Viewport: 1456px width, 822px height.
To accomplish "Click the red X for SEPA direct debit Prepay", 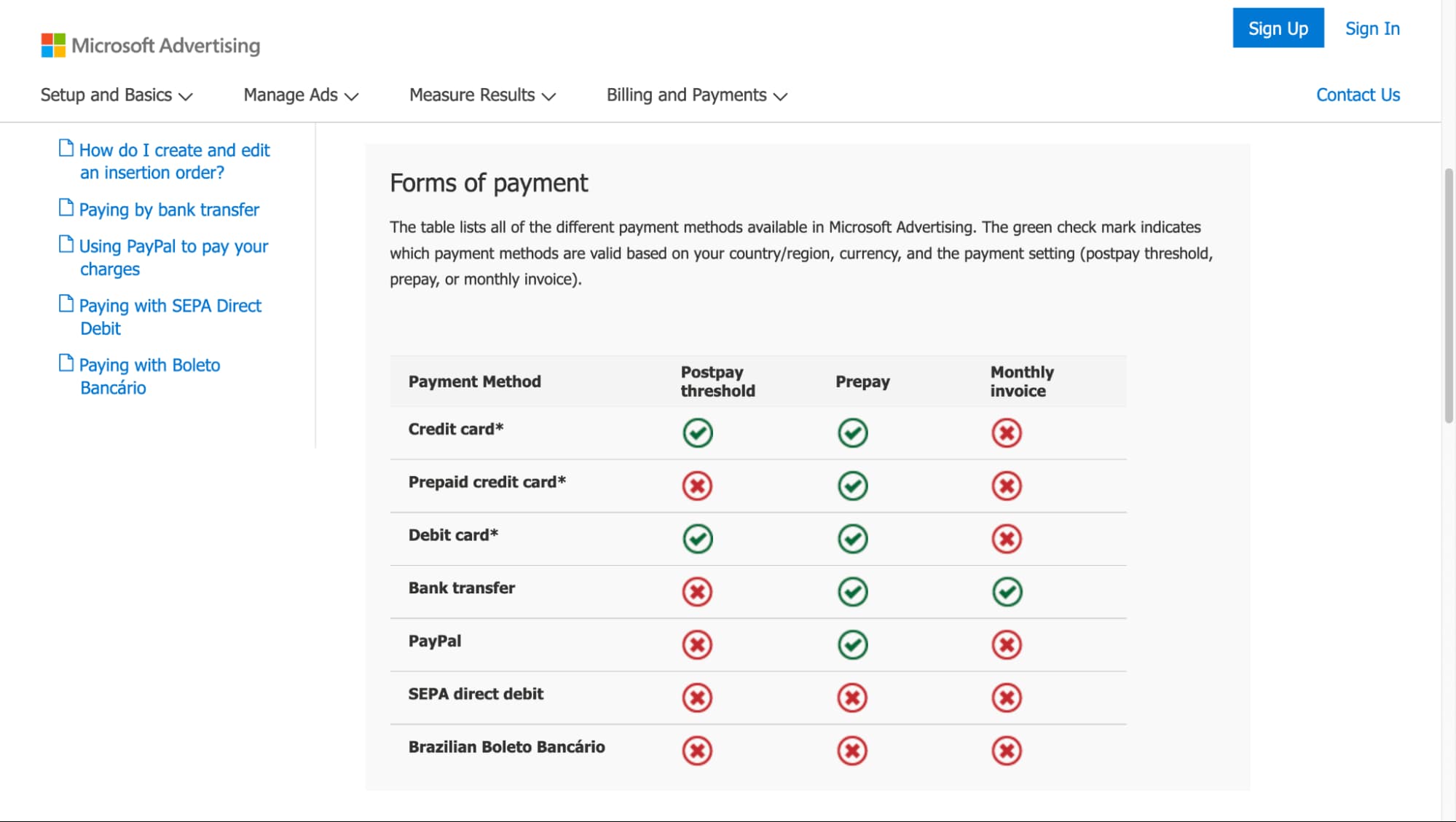I will (x=852, y=697).
